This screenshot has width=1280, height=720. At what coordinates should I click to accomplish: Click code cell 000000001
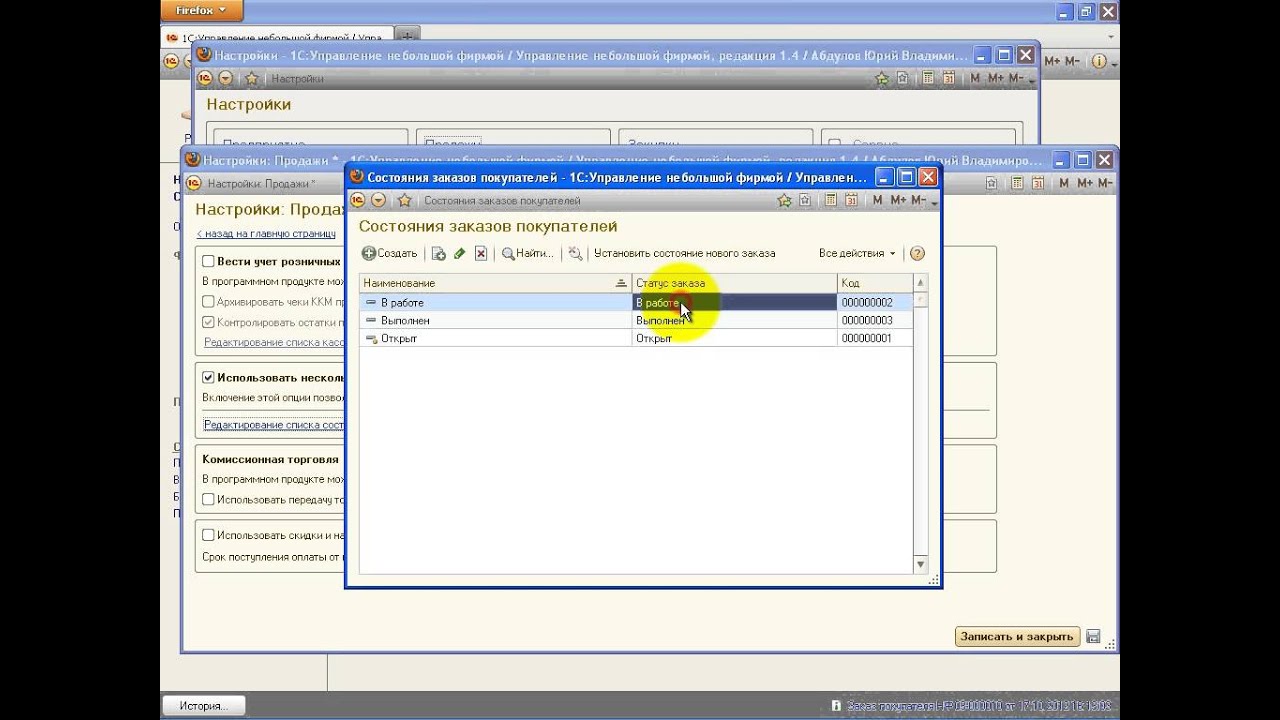coord(874,338)
